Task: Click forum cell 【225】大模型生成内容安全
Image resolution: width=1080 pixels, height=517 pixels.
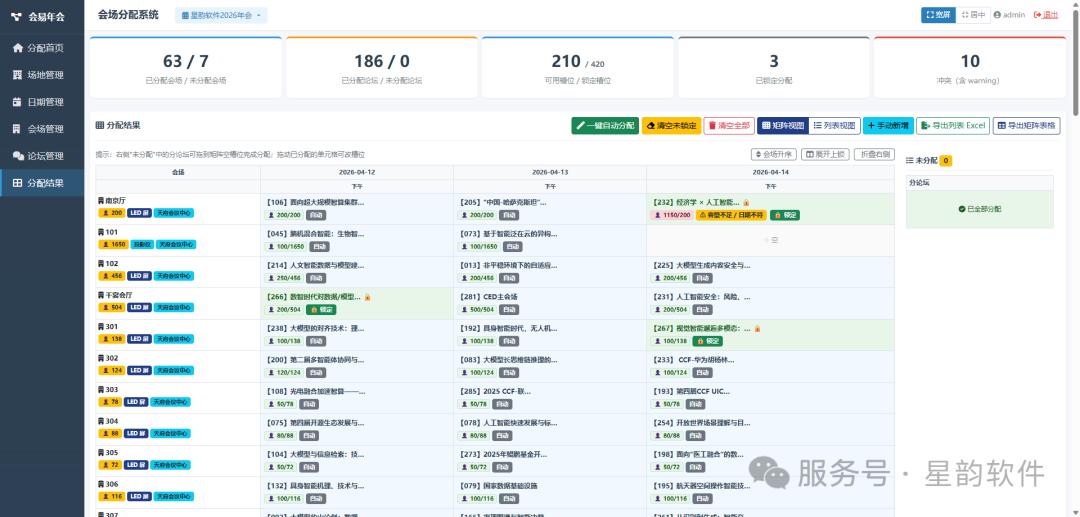Action: [770, 271]
